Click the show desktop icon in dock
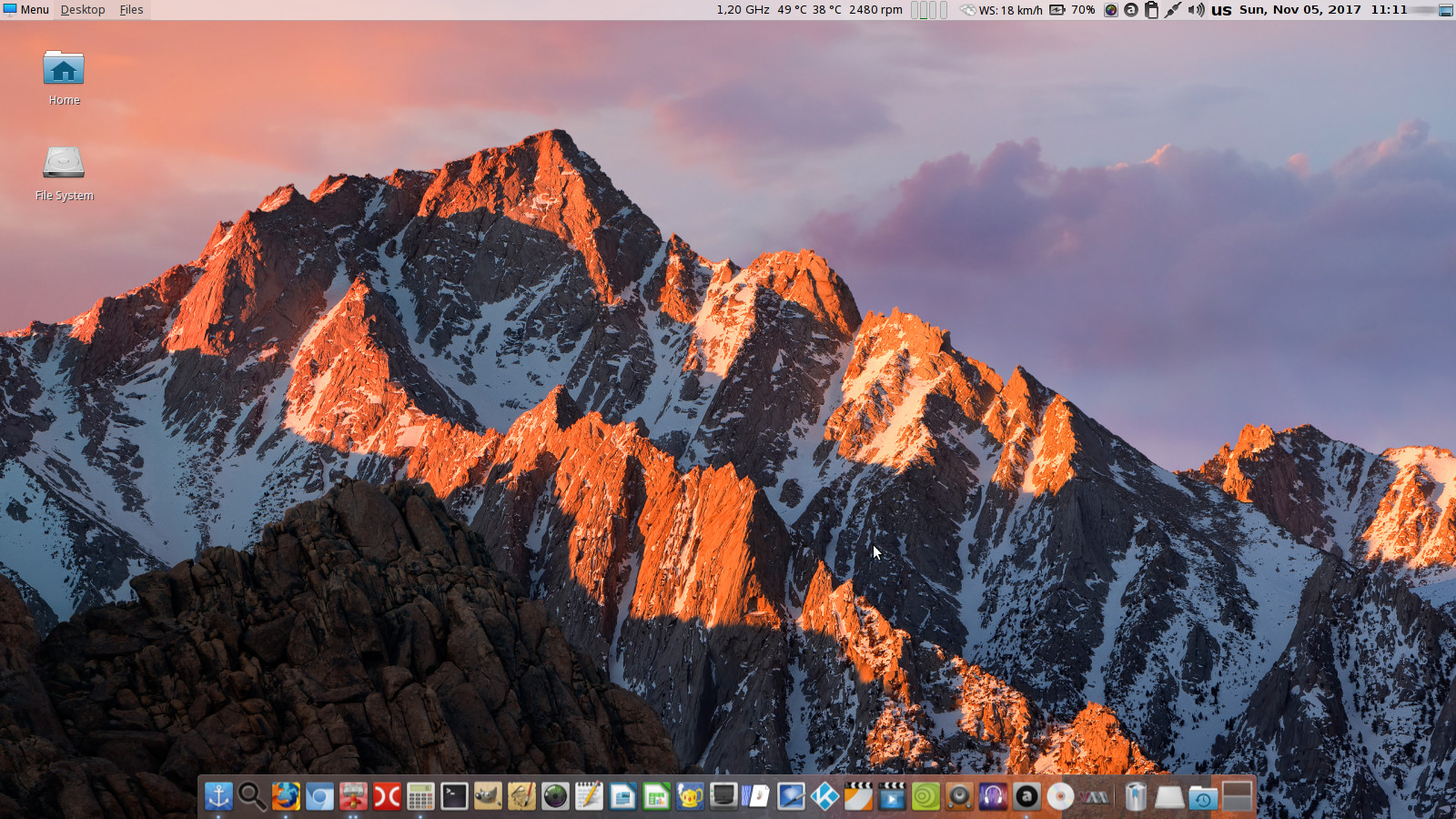The height and width of the screenshot is (819, 1456). click(1237, 797)
